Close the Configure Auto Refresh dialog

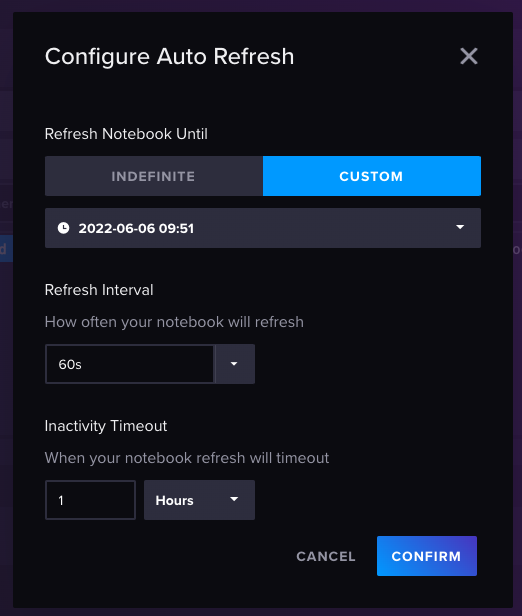[469, 56]
